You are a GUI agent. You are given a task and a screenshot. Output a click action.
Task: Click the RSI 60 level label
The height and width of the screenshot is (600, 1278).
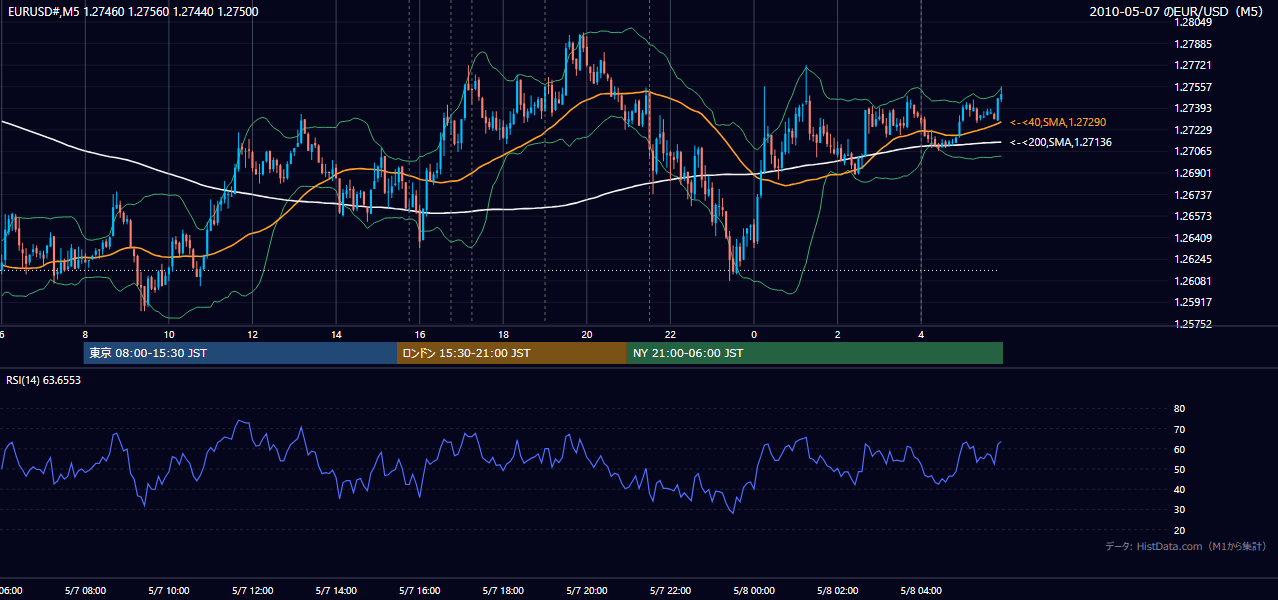point(1179,449)
